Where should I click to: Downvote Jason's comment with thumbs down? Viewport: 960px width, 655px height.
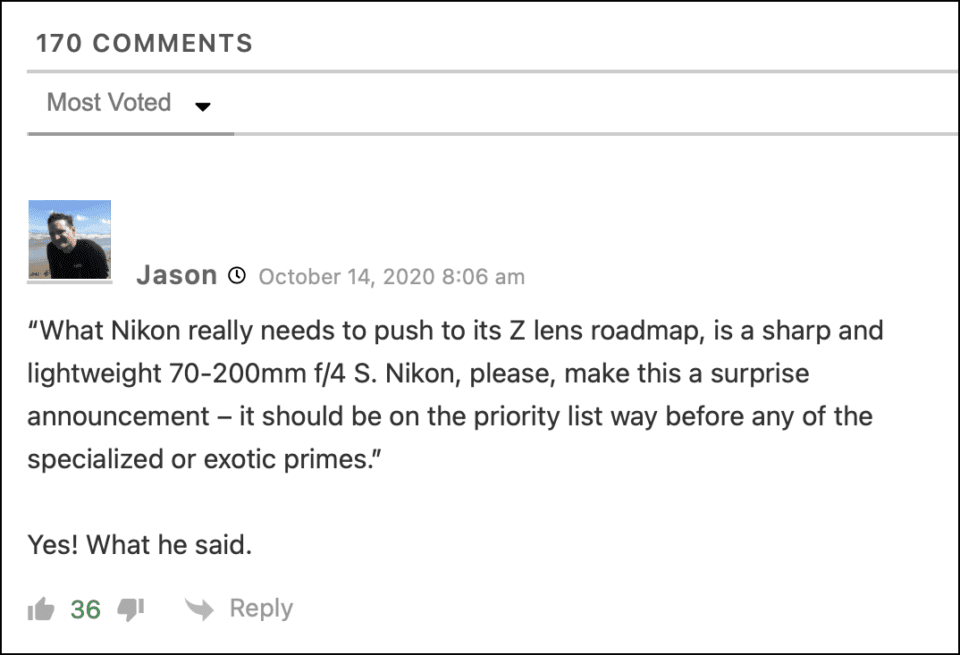(x=130, y=609)
